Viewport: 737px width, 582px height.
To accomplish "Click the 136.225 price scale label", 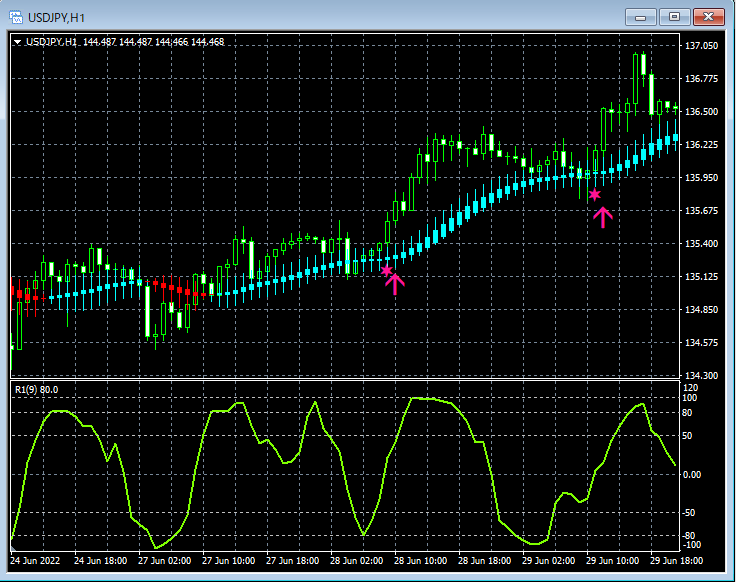I will pyautogui.click(x=702, y=144).
